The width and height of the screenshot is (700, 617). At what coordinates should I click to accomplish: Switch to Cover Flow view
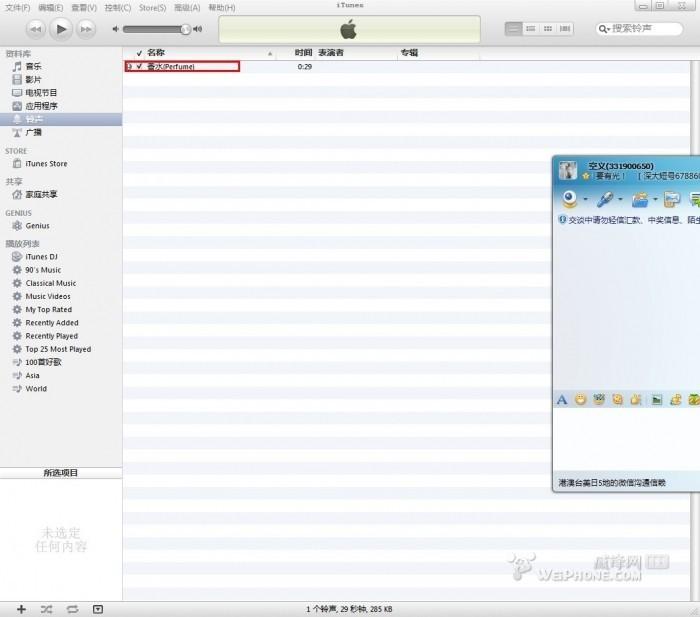click(x=565, y=29)
